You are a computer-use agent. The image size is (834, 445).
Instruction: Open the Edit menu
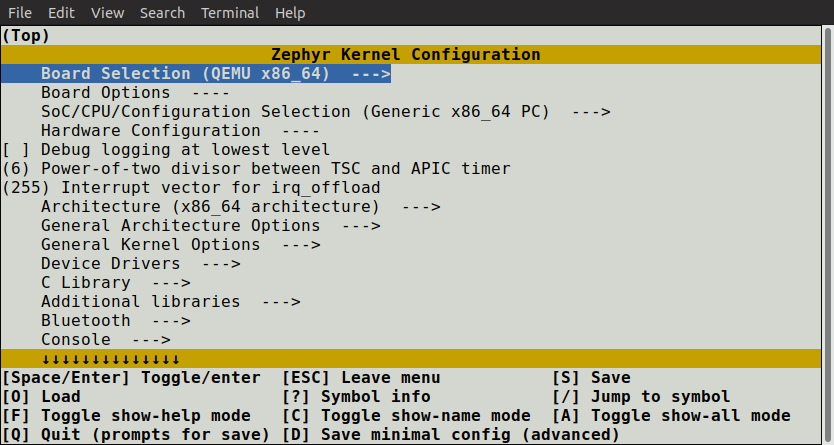click(x=61, y=13)
